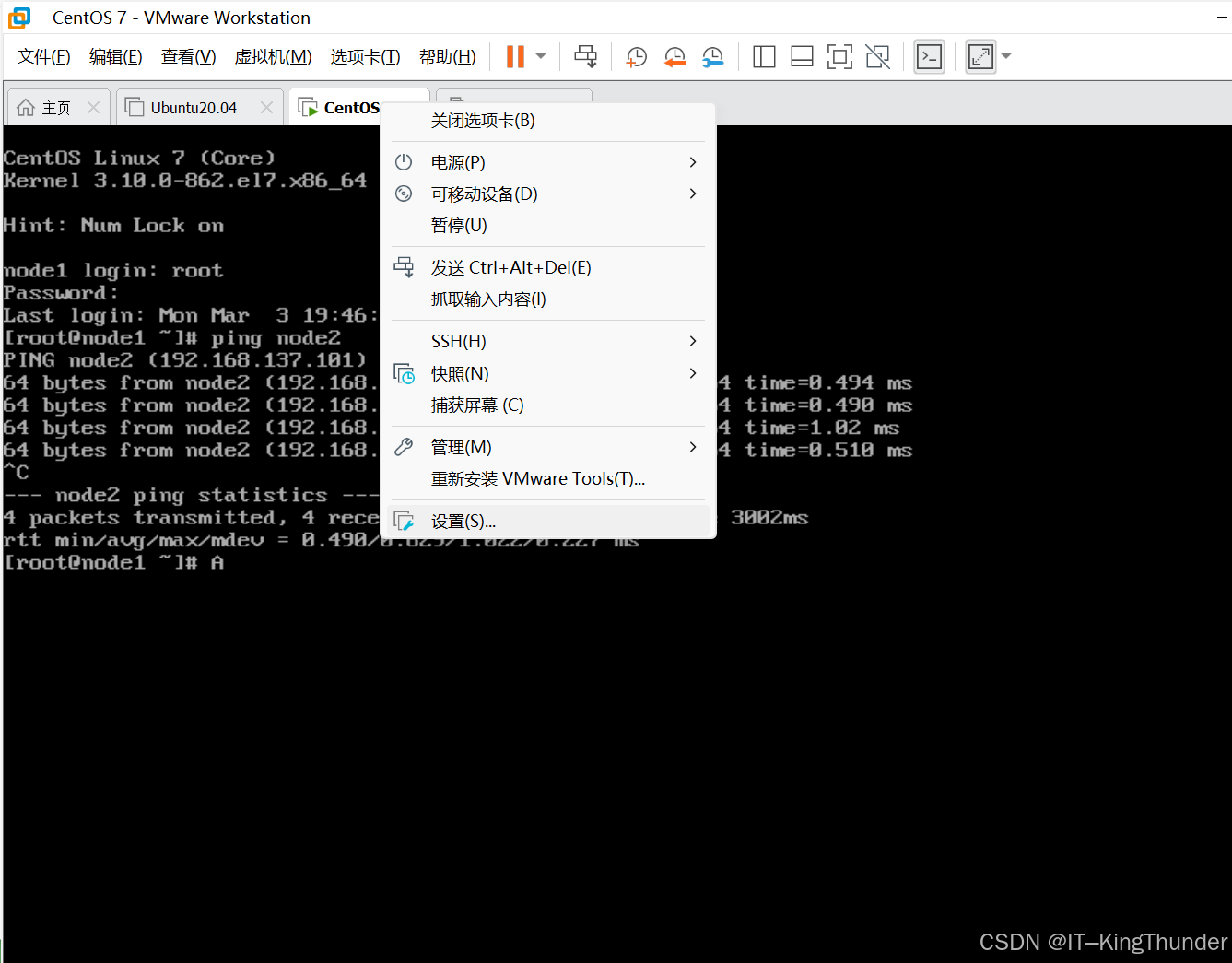
Task: Open the 查看(V) menu
Action: pyautogui.click(x=188, y=57)
